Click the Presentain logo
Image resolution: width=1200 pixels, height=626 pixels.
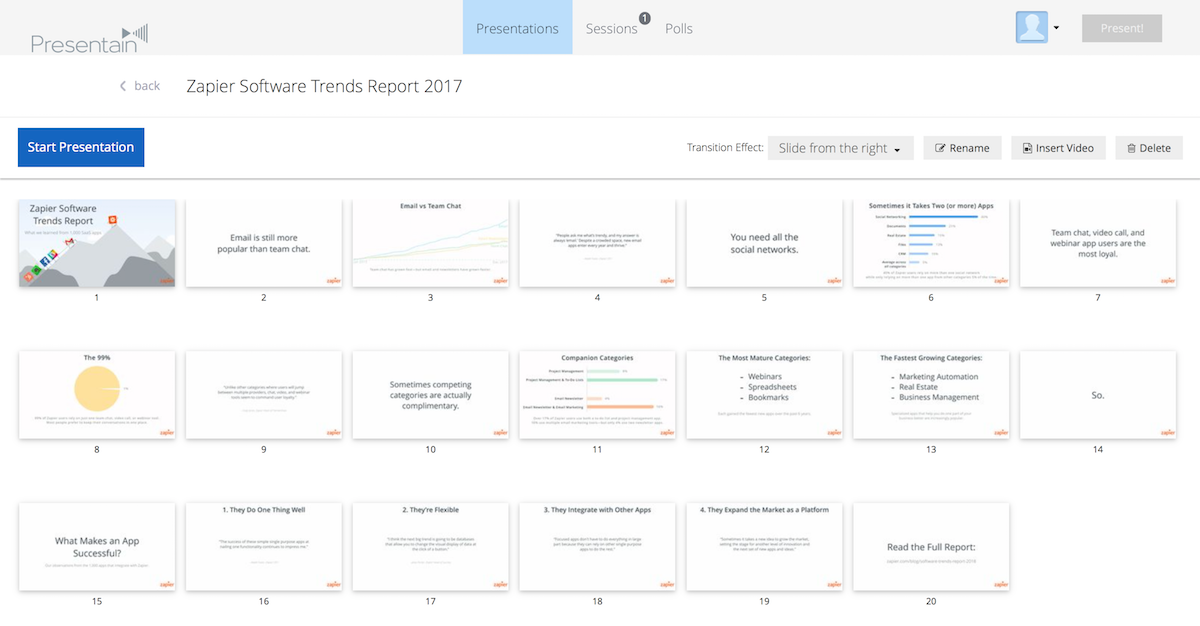tap(90, 38)
